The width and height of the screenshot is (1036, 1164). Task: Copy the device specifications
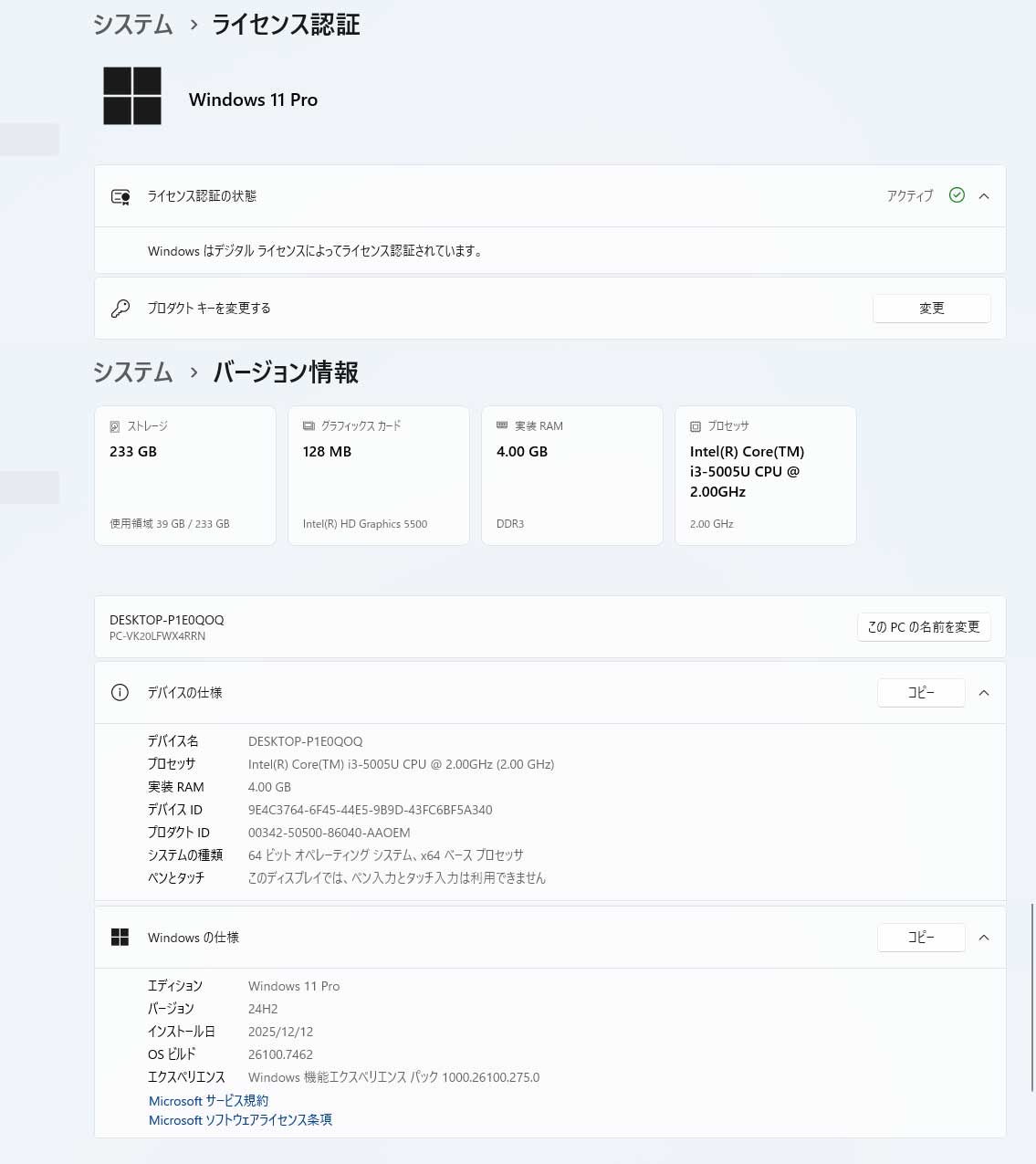(x=921, y=693)
